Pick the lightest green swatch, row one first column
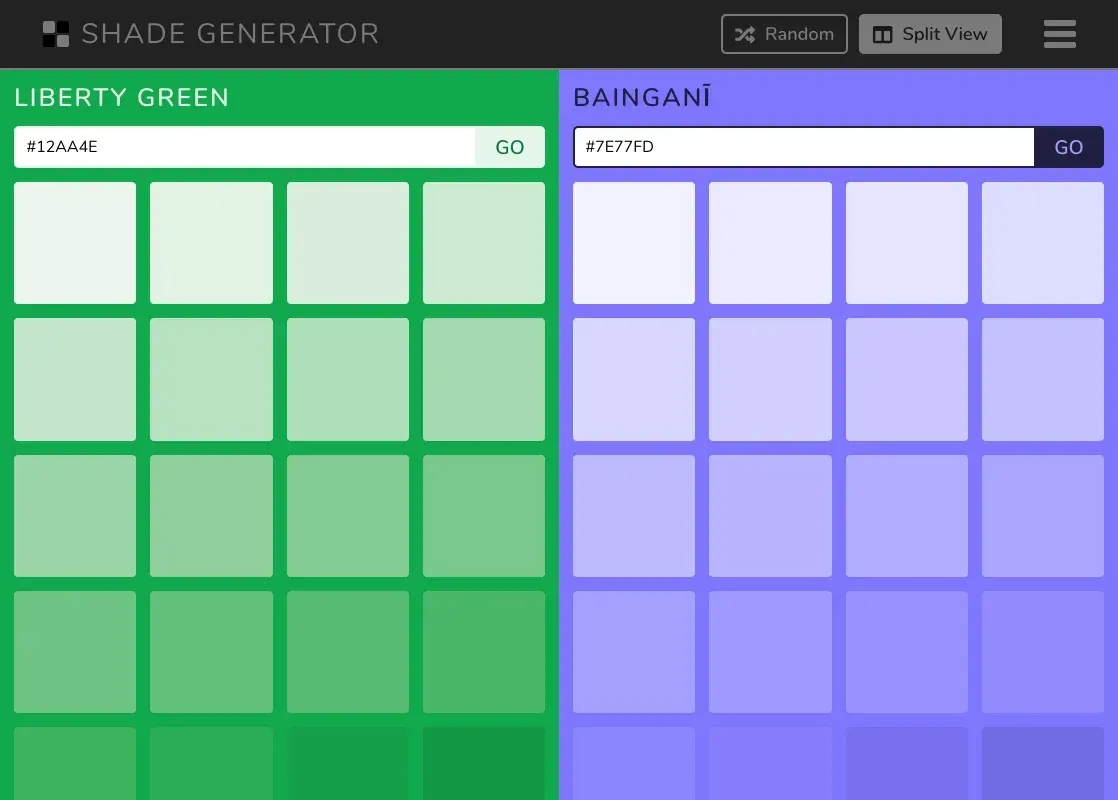This screenshot has height=800, width=1118. click(75, 243)
